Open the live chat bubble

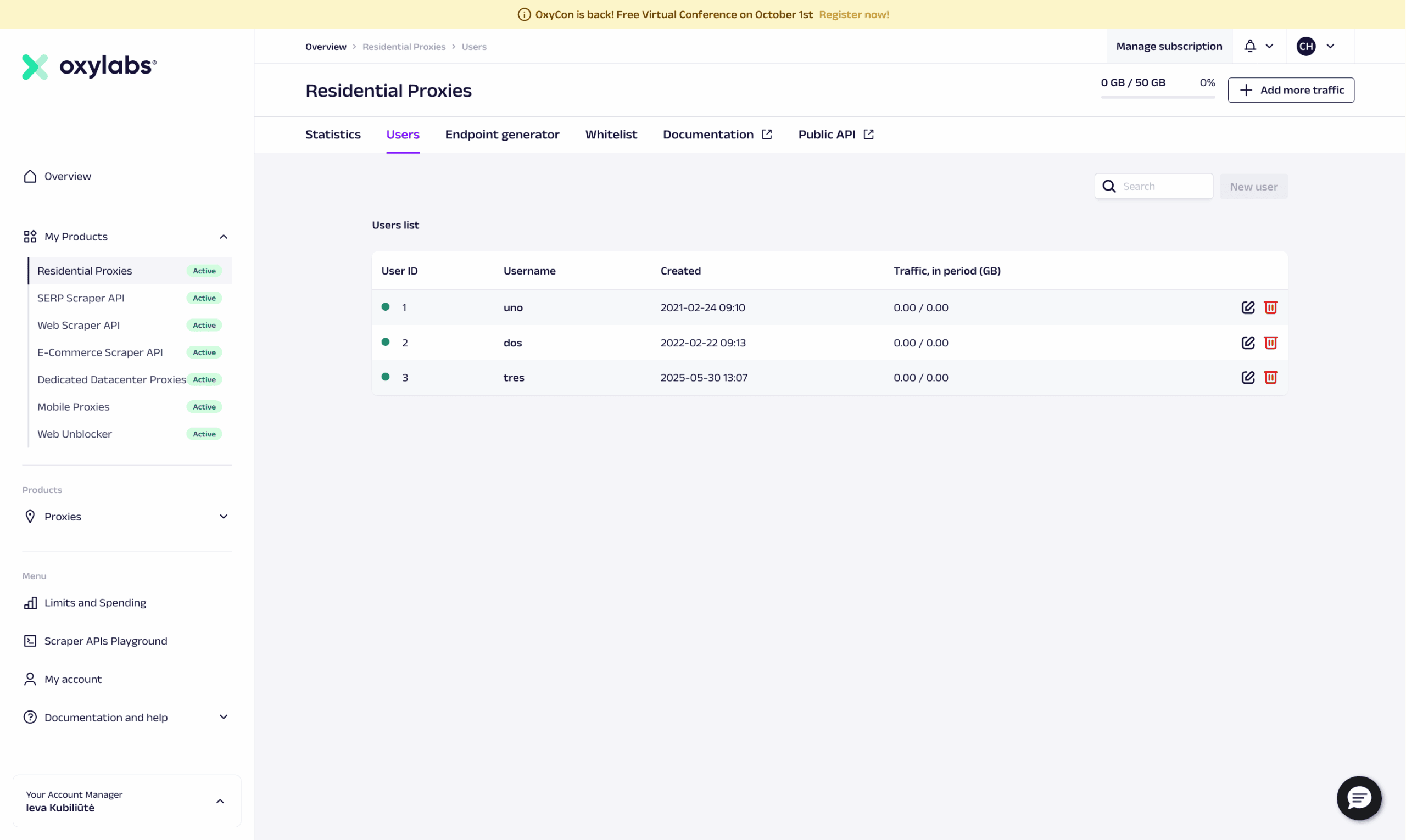point(1359,798)
